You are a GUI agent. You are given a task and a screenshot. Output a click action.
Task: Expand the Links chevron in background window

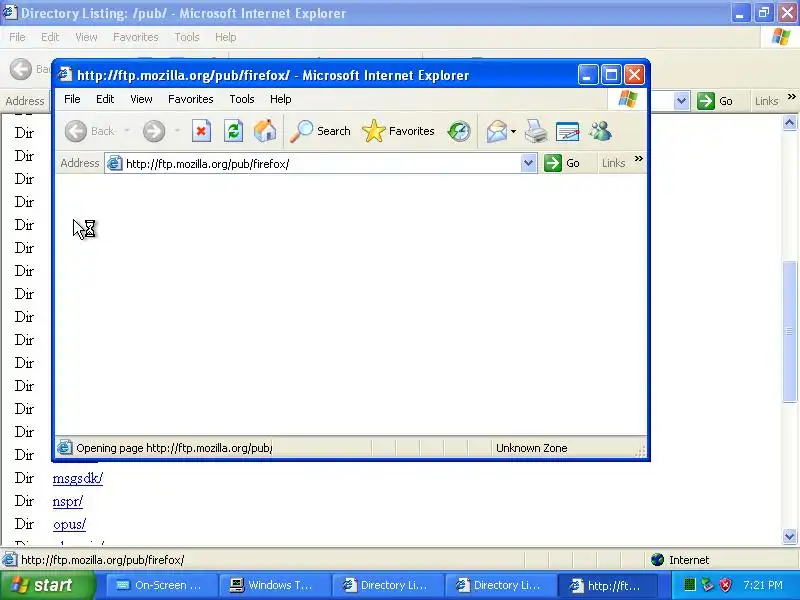pos(791,96)
